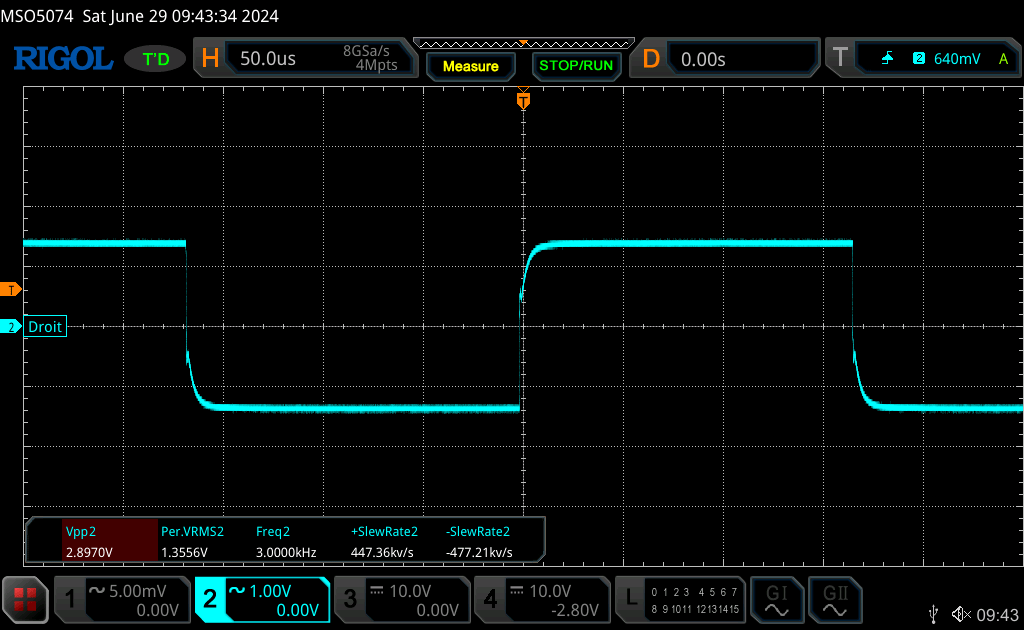The height and width of the screenshot is (630, 1024).
Task: Click the orange trigger level T marker on left
Action: 10,290
